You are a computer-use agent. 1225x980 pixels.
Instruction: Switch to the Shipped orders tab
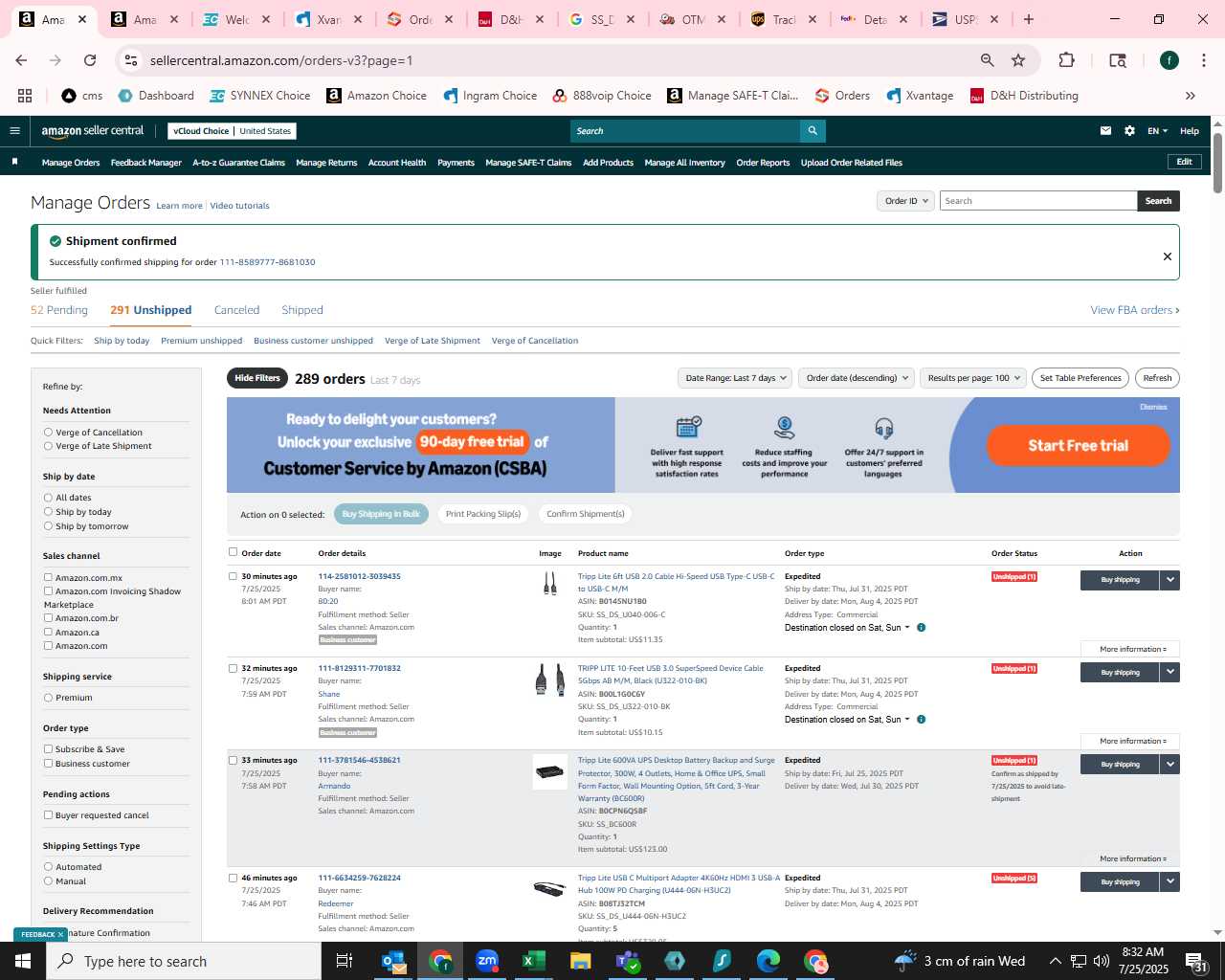[302, 310]
